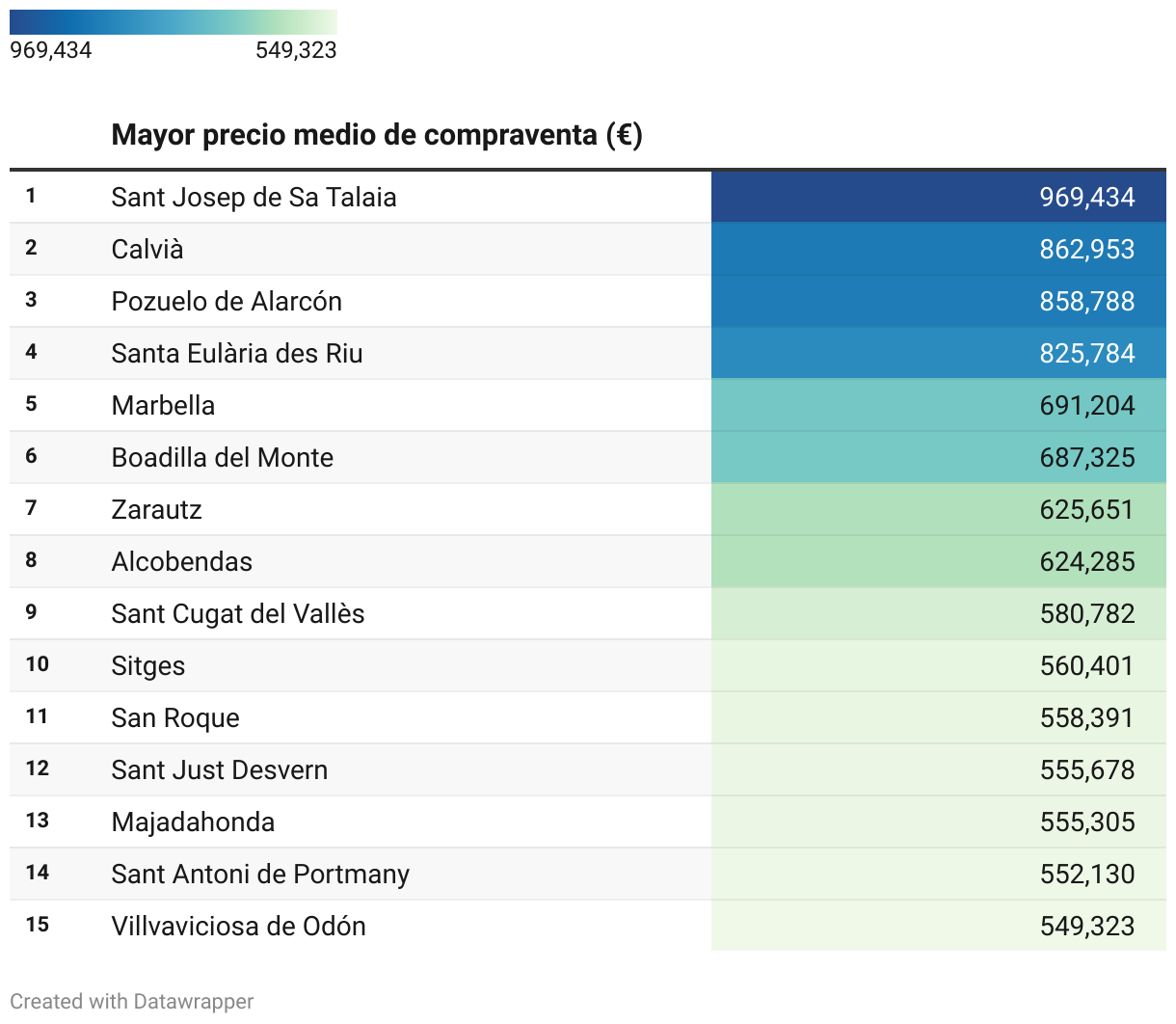
Task: Click the 558,391 San Roque value
Action: click(1086, 718)
